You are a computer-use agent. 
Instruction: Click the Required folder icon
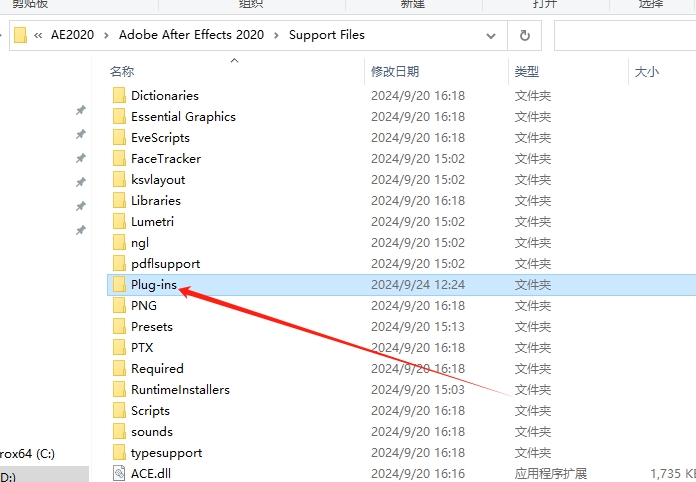point(119,368)
